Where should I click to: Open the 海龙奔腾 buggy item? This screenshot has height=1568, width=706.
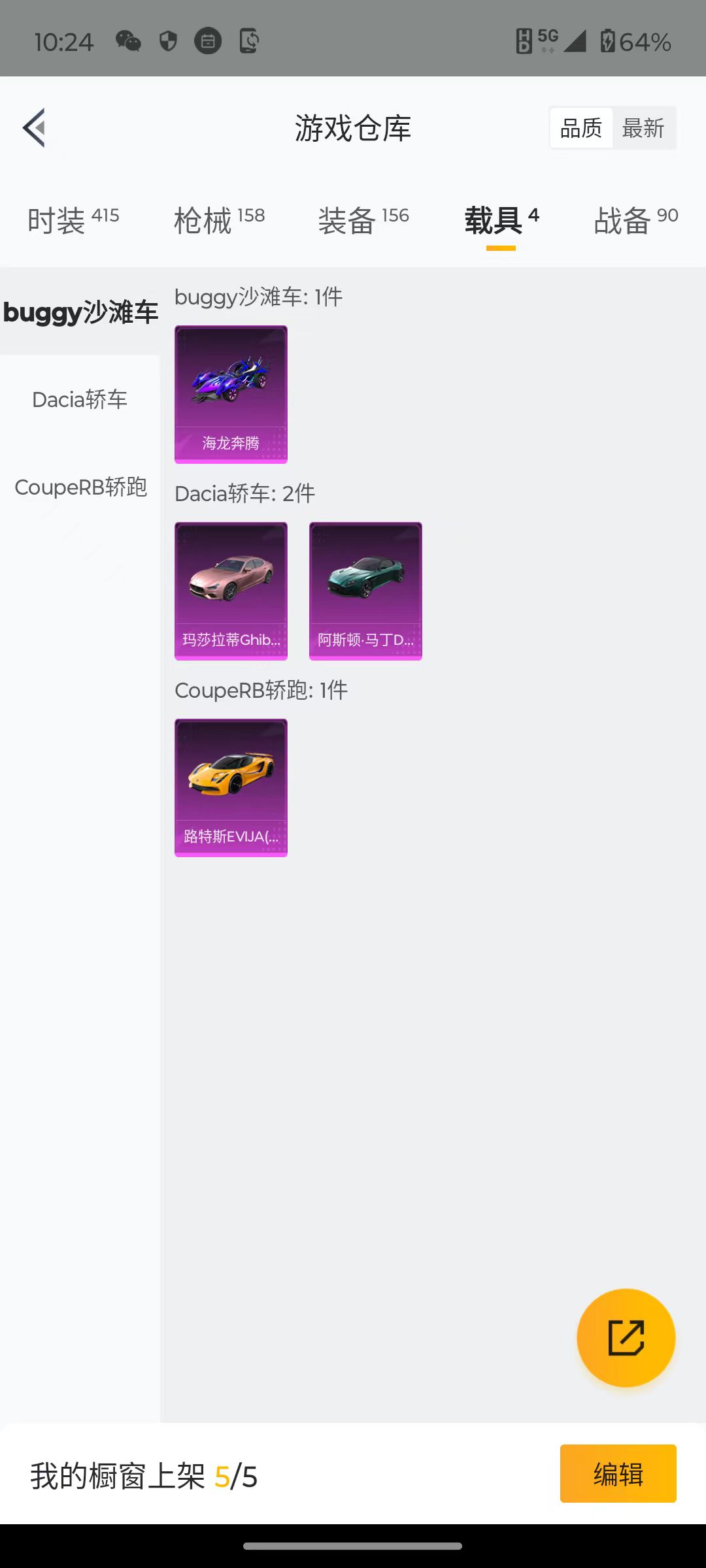pyautogui.click(x=231, y=395)
